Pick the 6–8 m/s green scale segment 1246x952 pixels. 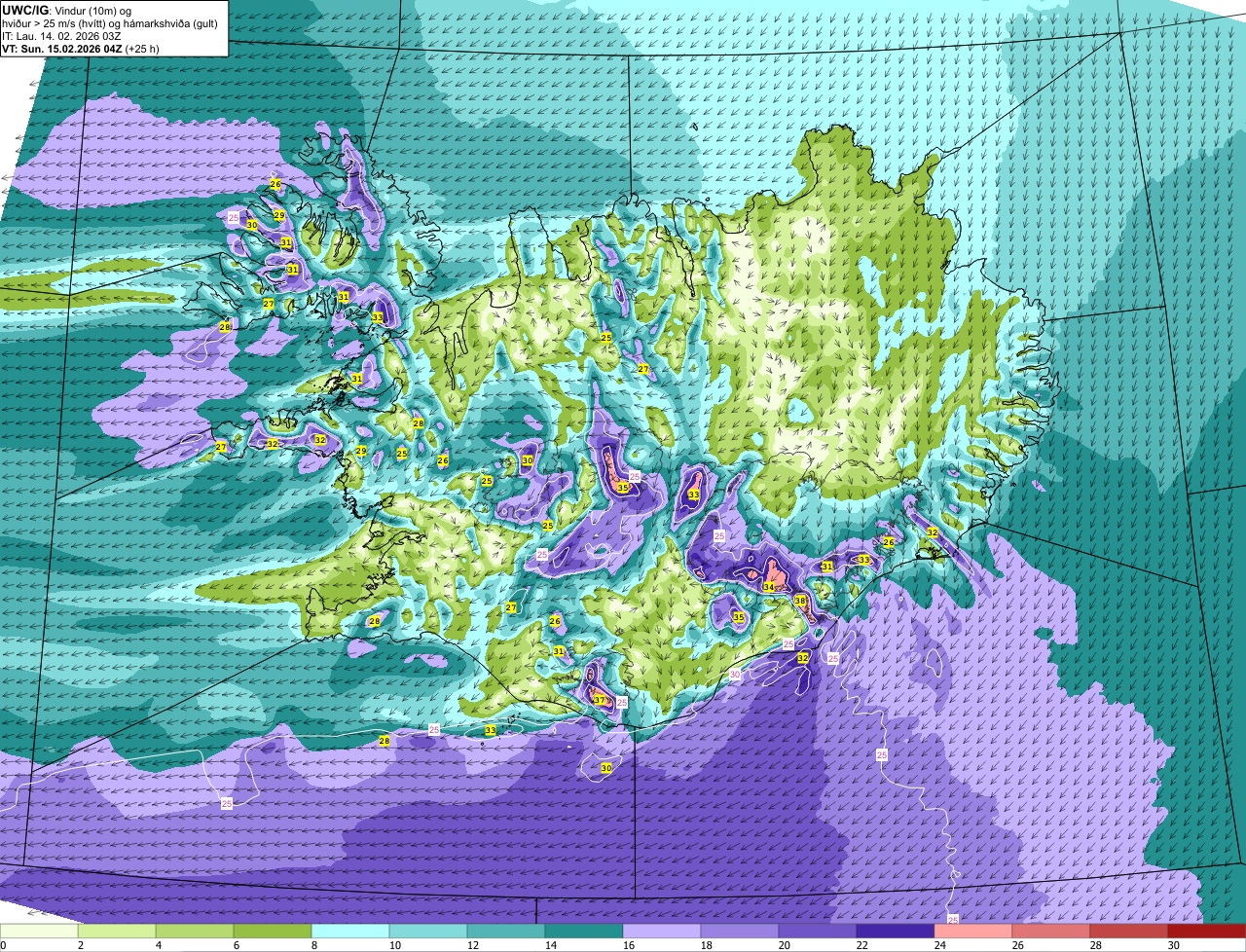pyautogui.click(x=273, y=932)
